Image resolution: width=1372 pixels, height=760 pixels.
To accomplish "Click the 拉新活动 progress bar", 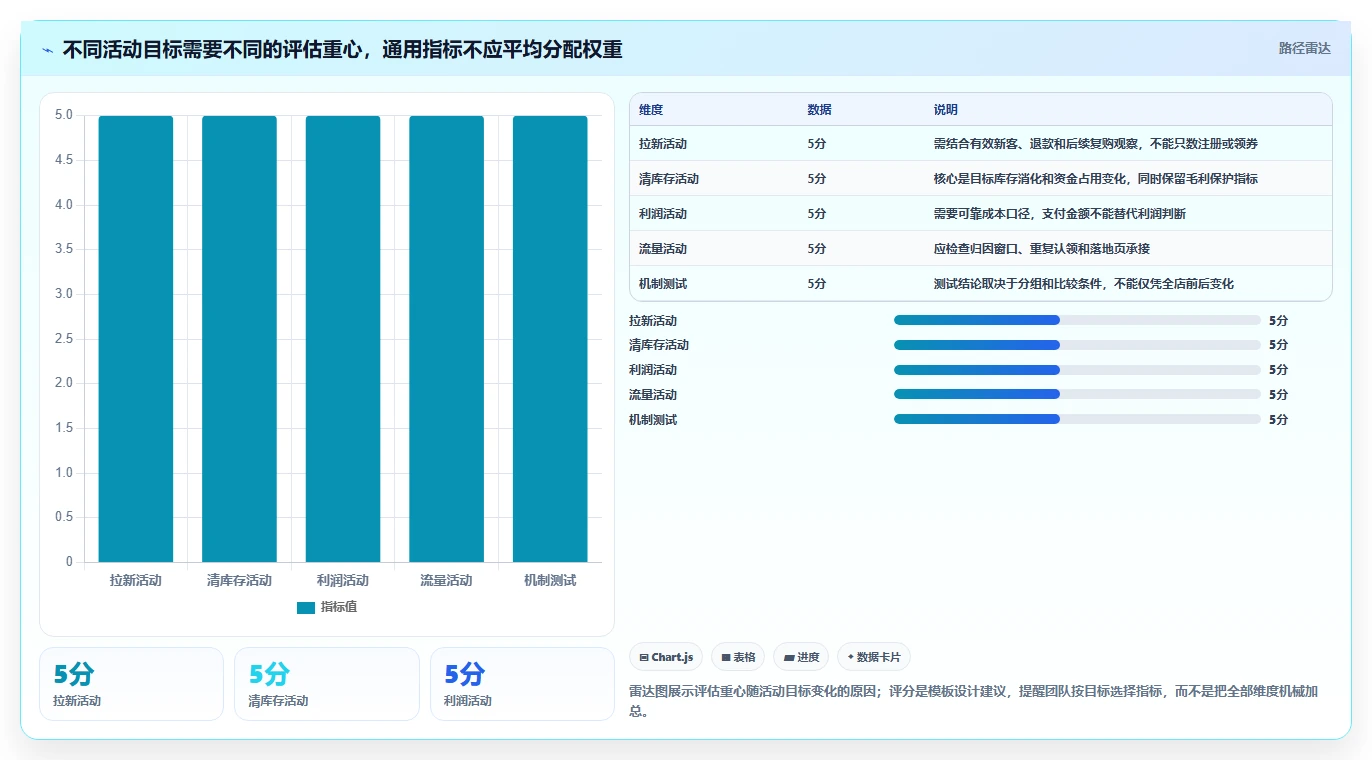I will pos(1077,320).
